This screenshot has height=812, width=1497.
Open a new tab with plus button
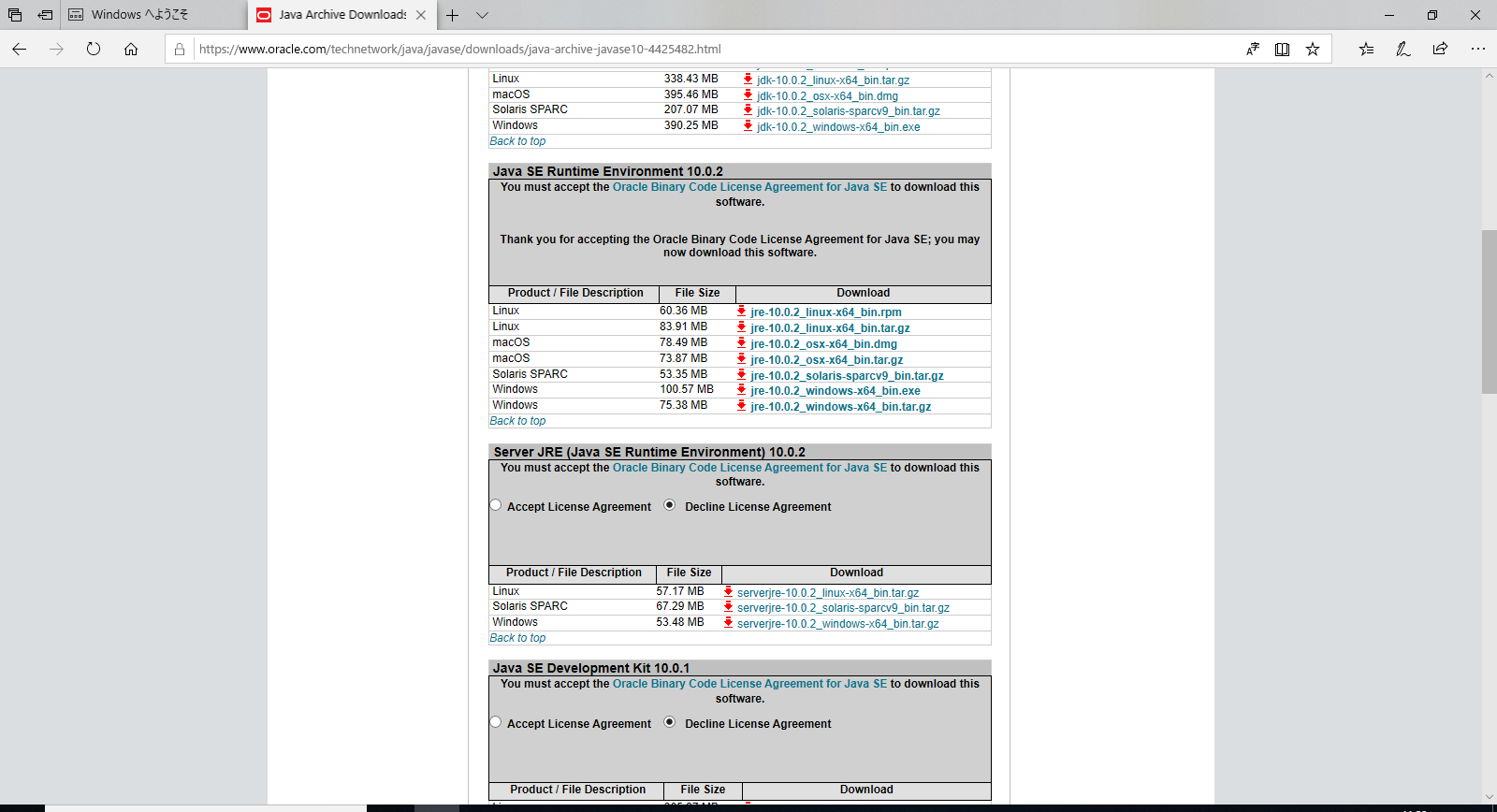tap(452, 15)
